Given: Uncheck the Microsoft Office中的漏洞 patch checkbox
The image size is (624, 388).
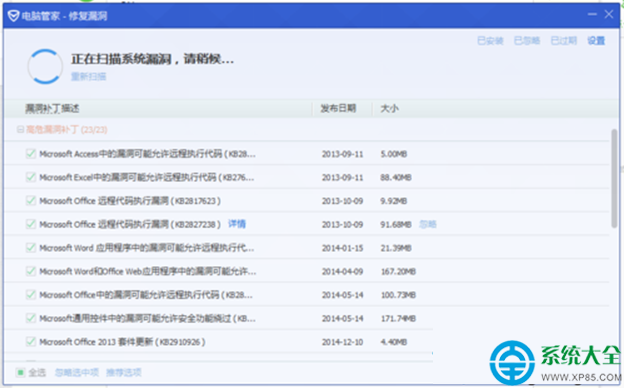Looking at the screenshot, I should coord(31,294).
